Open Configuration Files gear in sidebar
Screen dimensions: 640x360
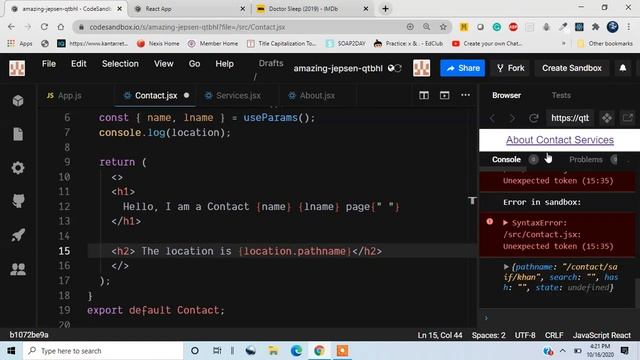[18, 168]
